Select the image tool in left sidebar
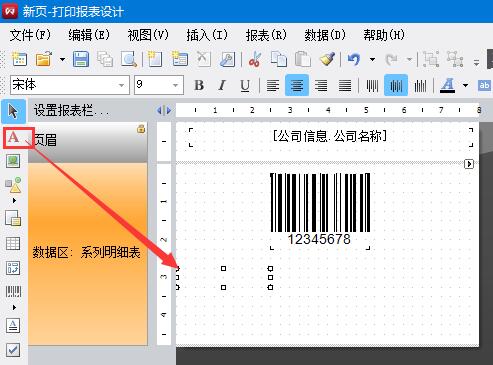This screenshot has height=365, width=493. (x=13, y=161)
